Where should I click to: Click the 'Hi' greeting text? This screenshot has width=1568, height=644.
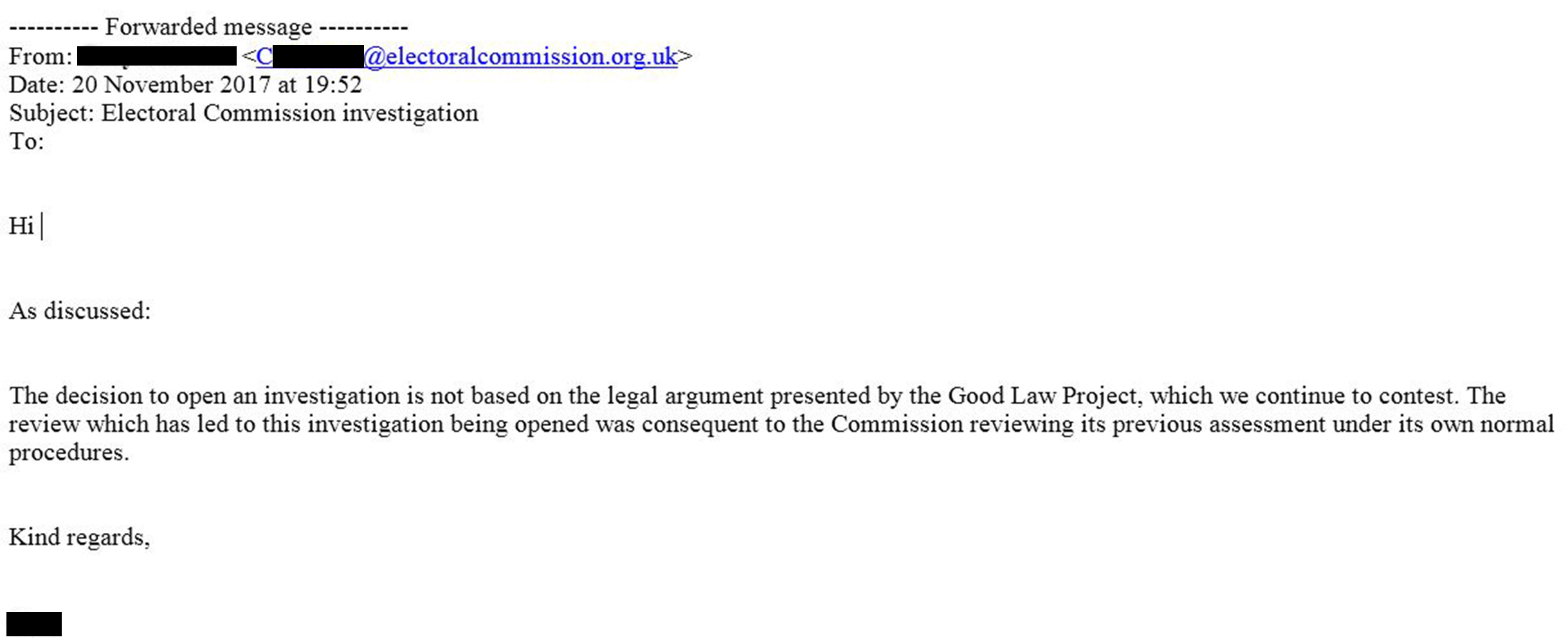21,226
